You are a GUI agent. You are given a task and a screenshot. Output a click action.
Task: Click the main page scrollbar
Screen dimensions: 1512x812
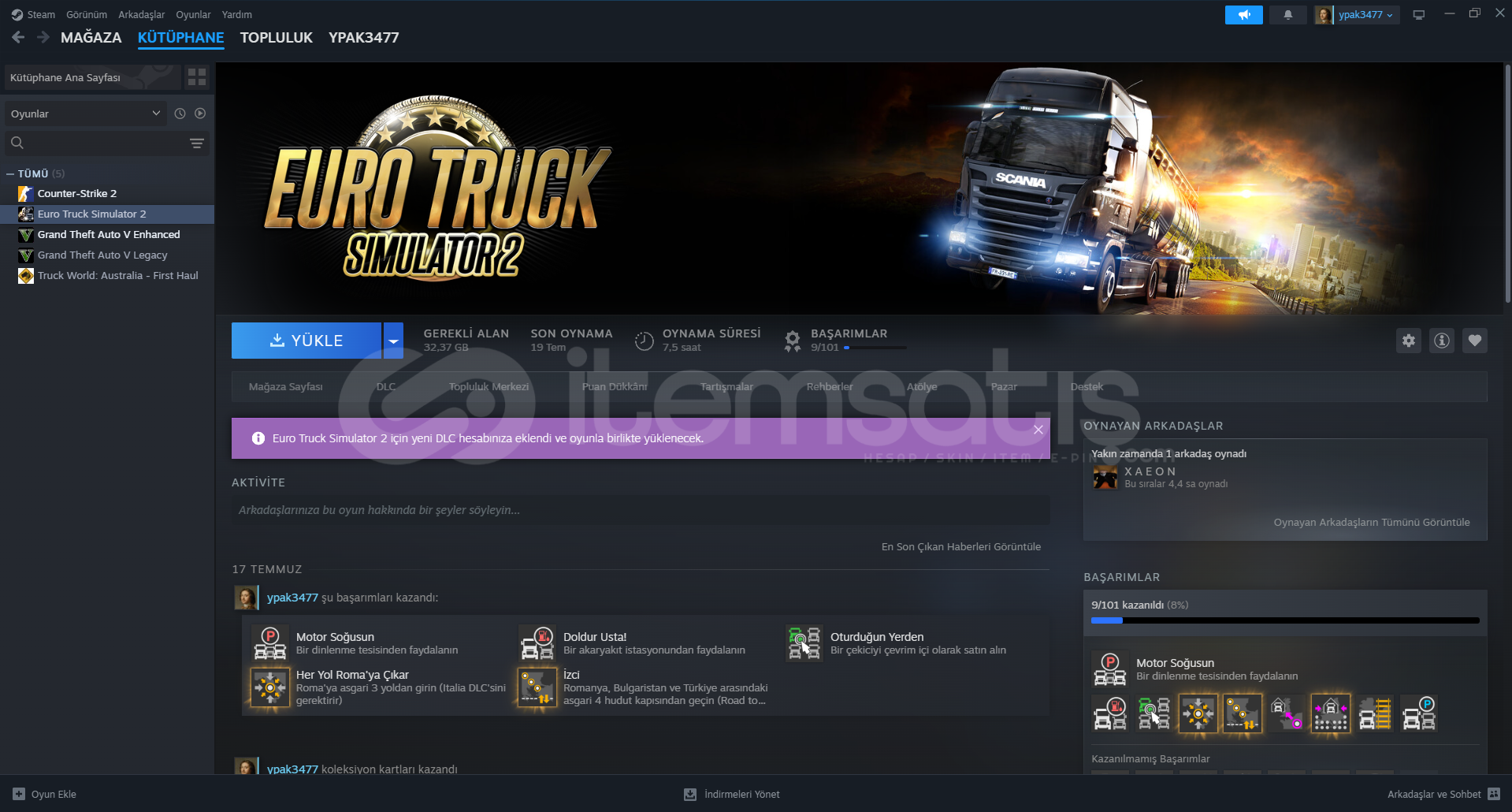click(1507, 183)
